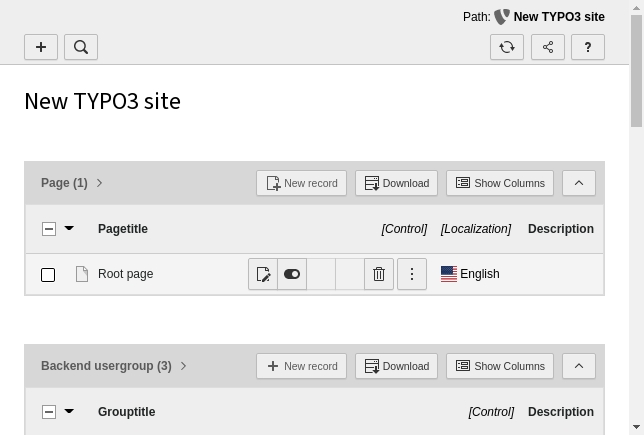Toggle visibility of the Root page
The height and width of the screenshot is (435, 644).
(x=292, y=274)
